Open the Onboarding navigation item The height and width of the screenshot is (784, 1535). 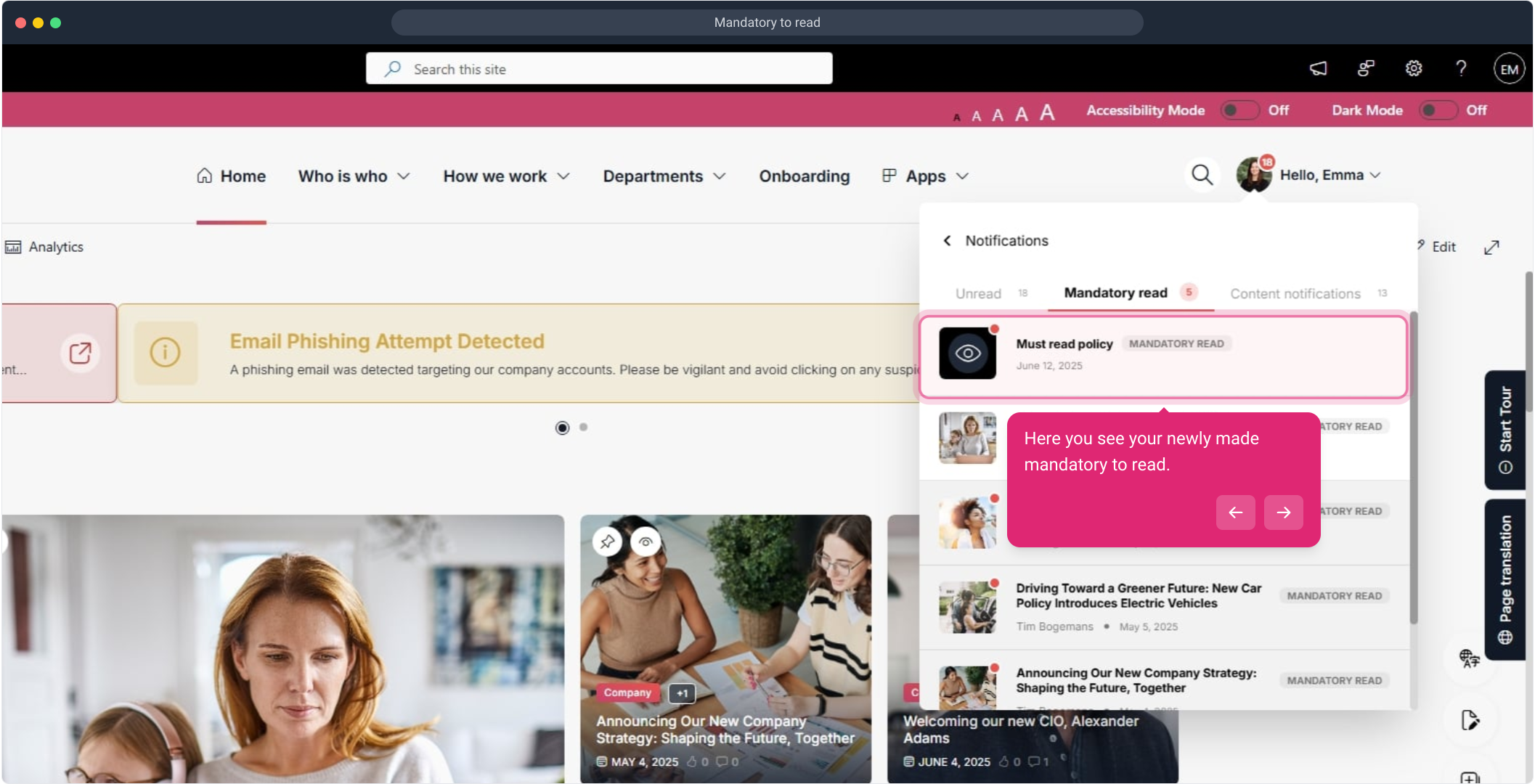pos(805,176)
